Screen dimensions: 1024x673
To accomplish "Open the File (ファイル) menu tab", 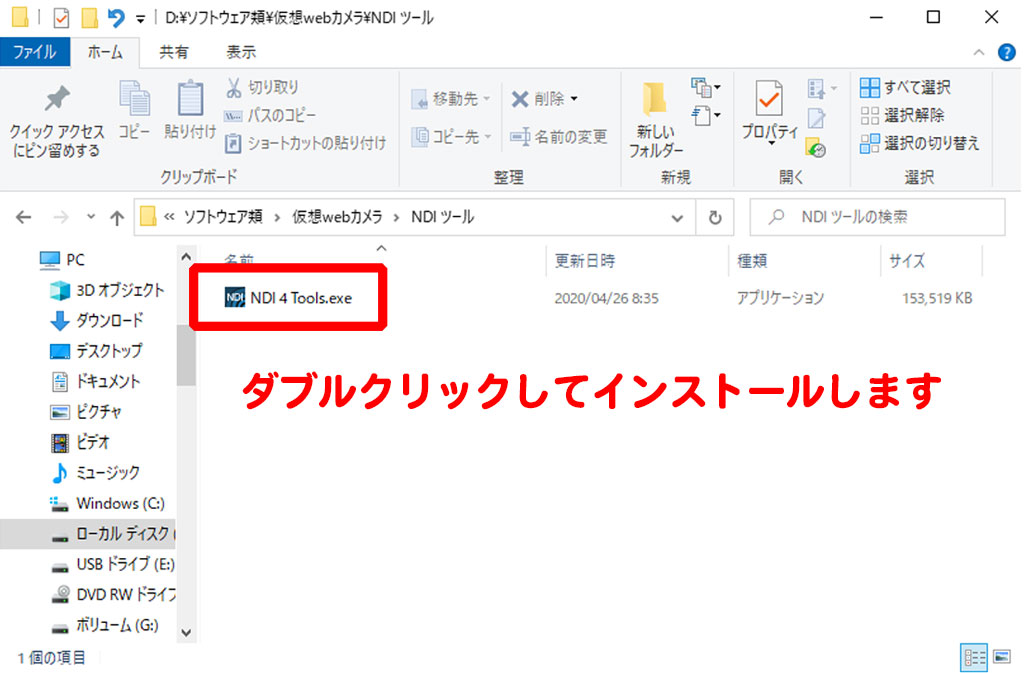I will (x=34, y=52).
